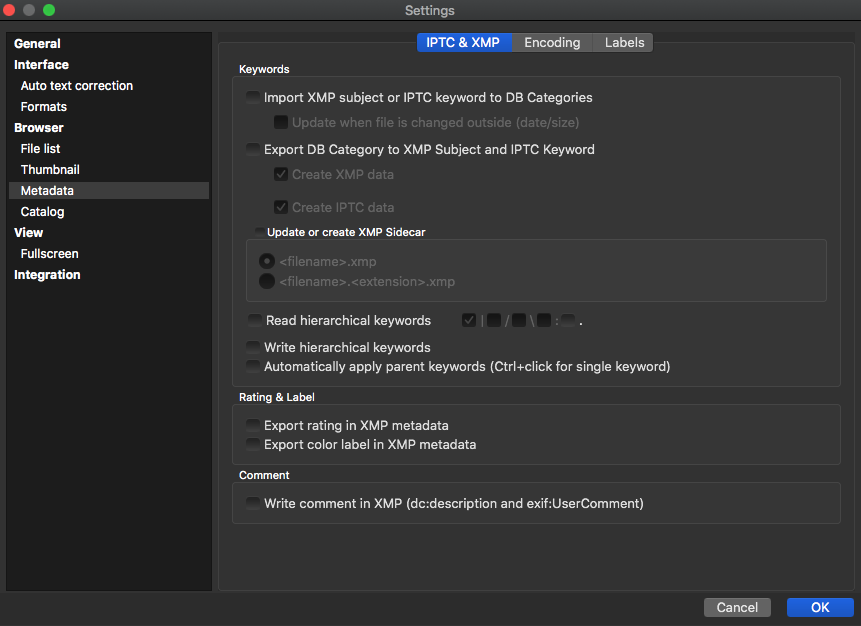
Task: Toggle Update or create XMP Sidecar checkbox
Action: (259, 232)
